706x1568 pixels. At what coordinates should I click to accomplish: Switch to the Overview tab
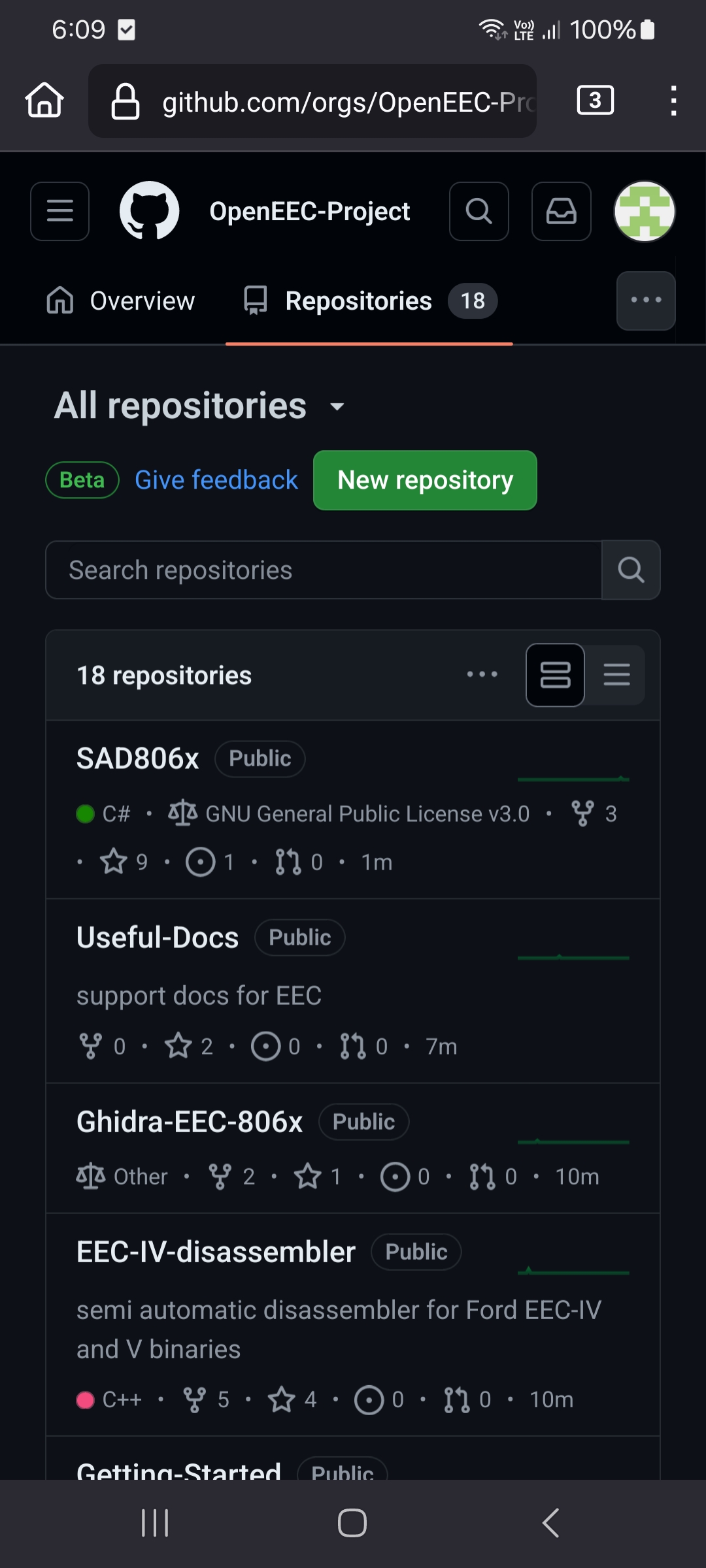[122, 301]
